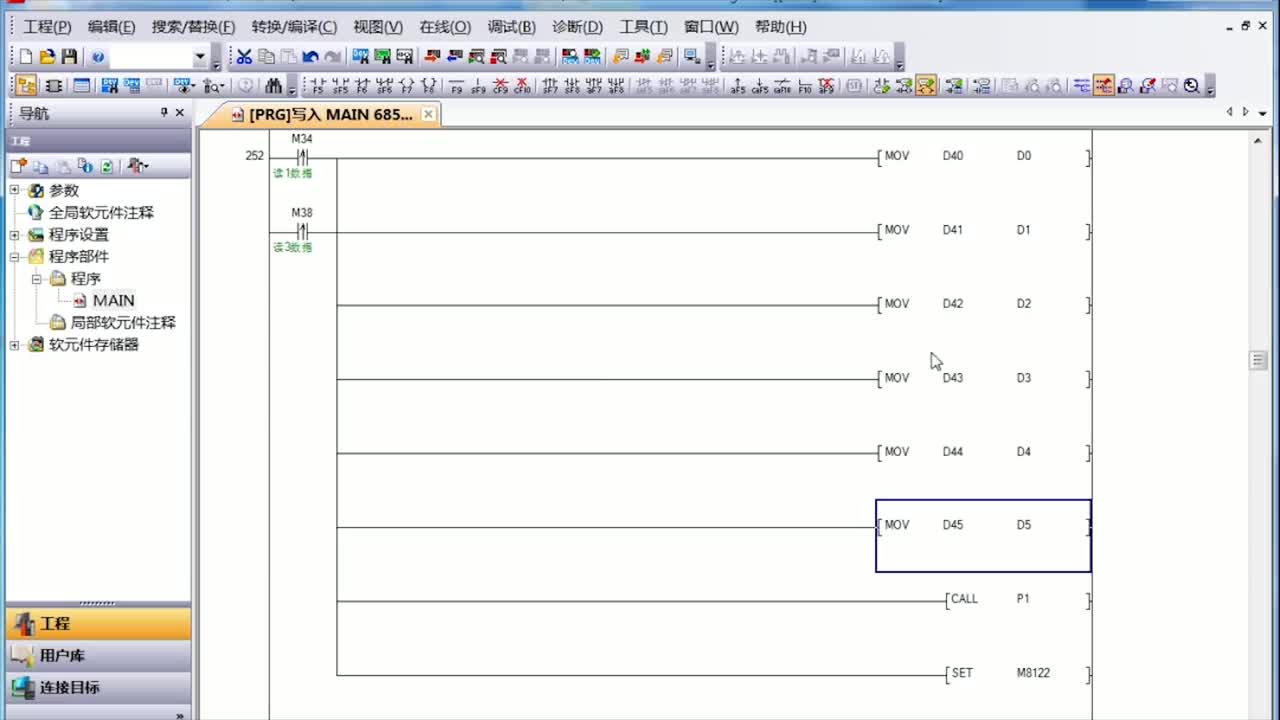Collapse the 程序 subfolder node

click(x=36, y=279)
